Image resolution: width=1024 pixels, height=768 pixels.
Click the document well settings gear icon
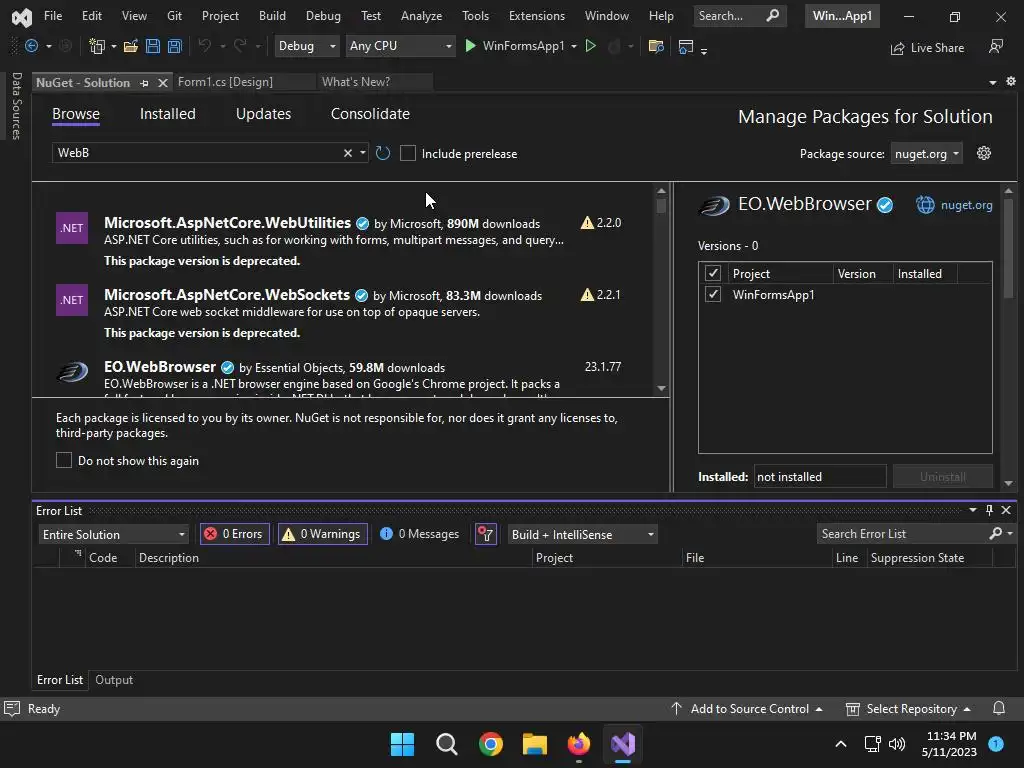pos(1011,81)
